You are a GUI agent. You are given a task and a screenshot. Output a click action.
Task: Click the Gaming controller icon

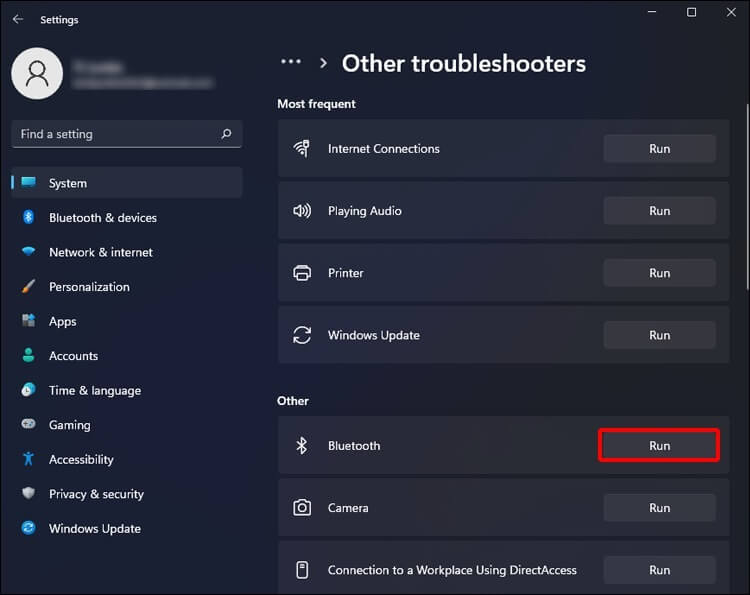[x=28, y=424]
